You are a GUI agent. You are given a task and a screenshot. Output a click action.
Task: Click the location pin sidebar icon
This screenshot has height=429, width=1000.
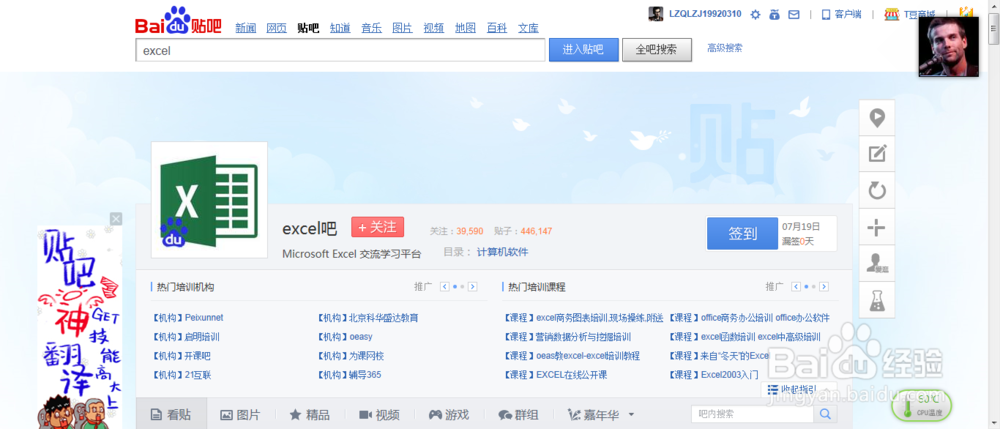877,117
